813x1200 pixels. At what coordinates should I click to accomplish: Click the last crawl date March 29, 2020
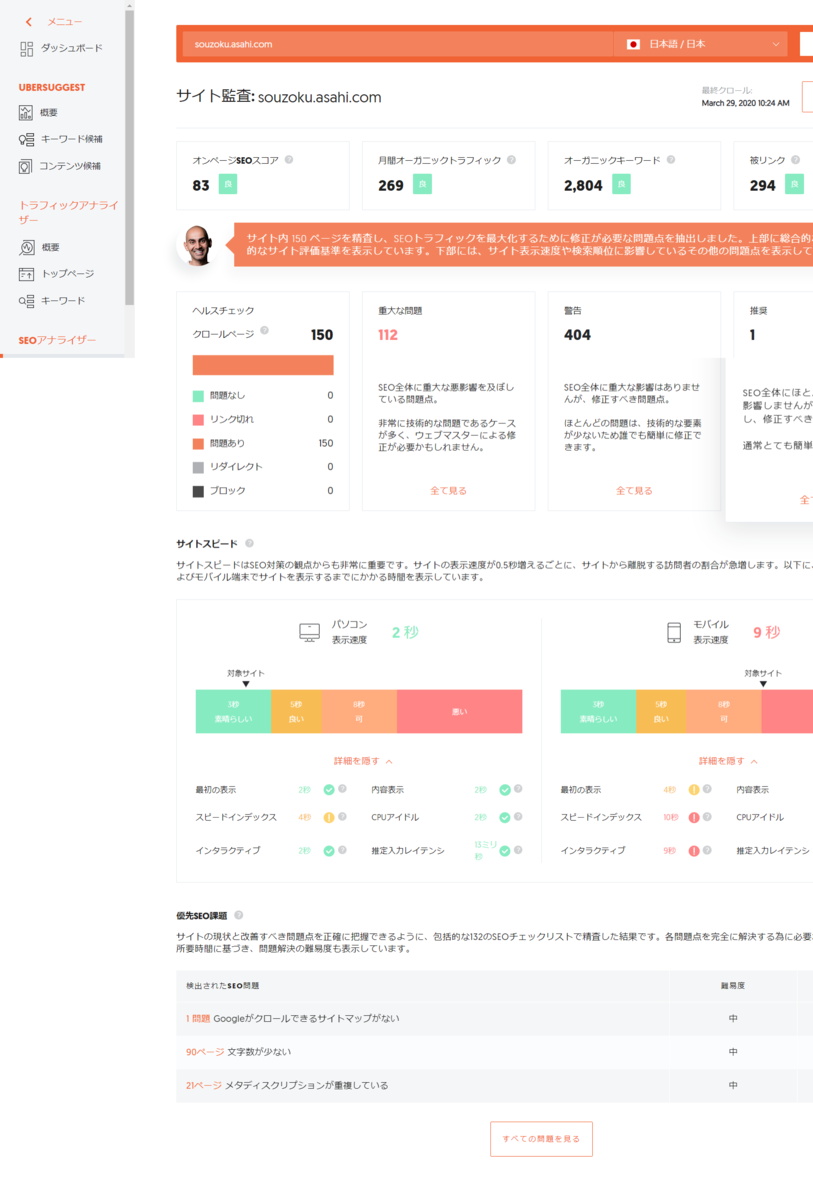click(745, 103)
